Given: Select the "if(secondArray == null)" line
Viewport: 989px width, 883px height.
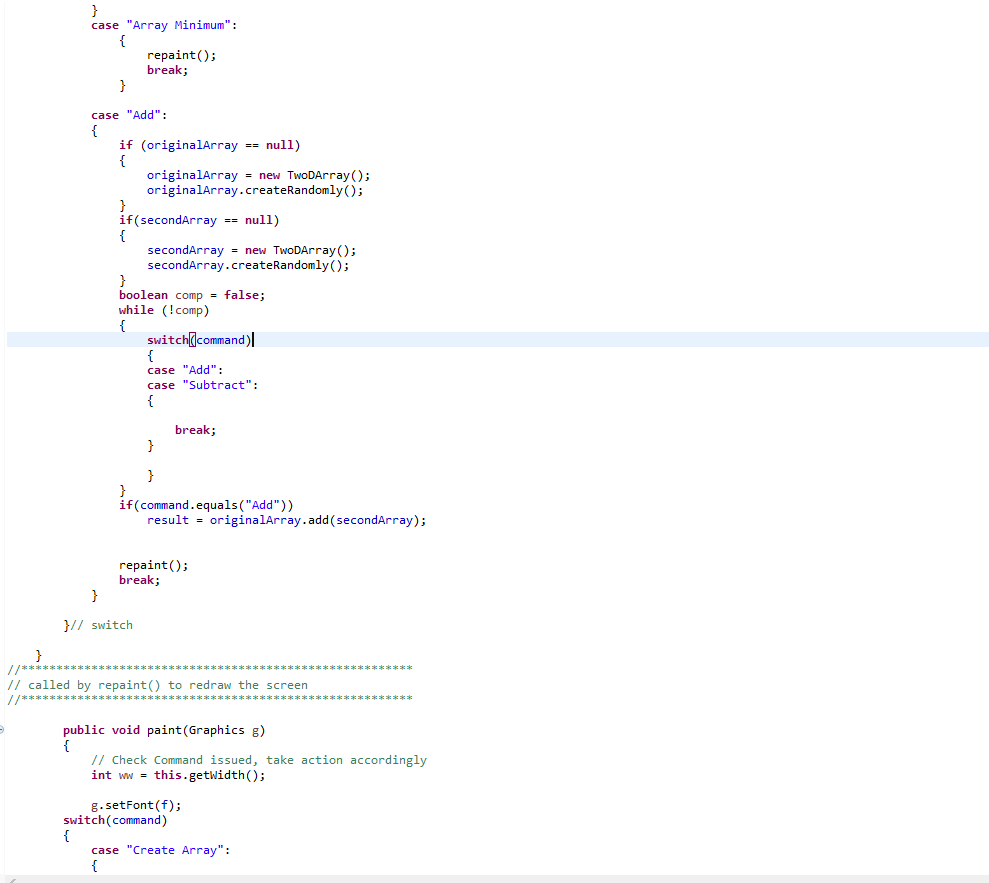Looking at the screenshot, I should point(199,220).
